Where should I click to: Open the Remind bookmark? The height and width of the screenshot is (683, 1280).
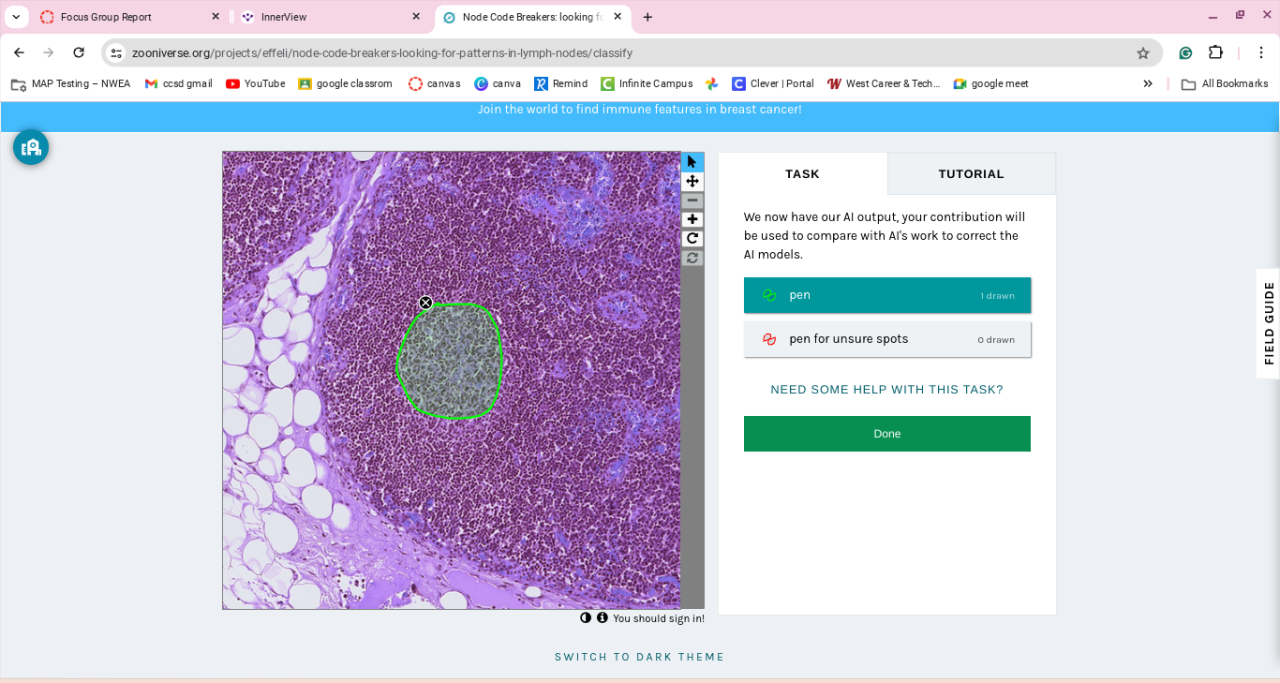point(561,84)
